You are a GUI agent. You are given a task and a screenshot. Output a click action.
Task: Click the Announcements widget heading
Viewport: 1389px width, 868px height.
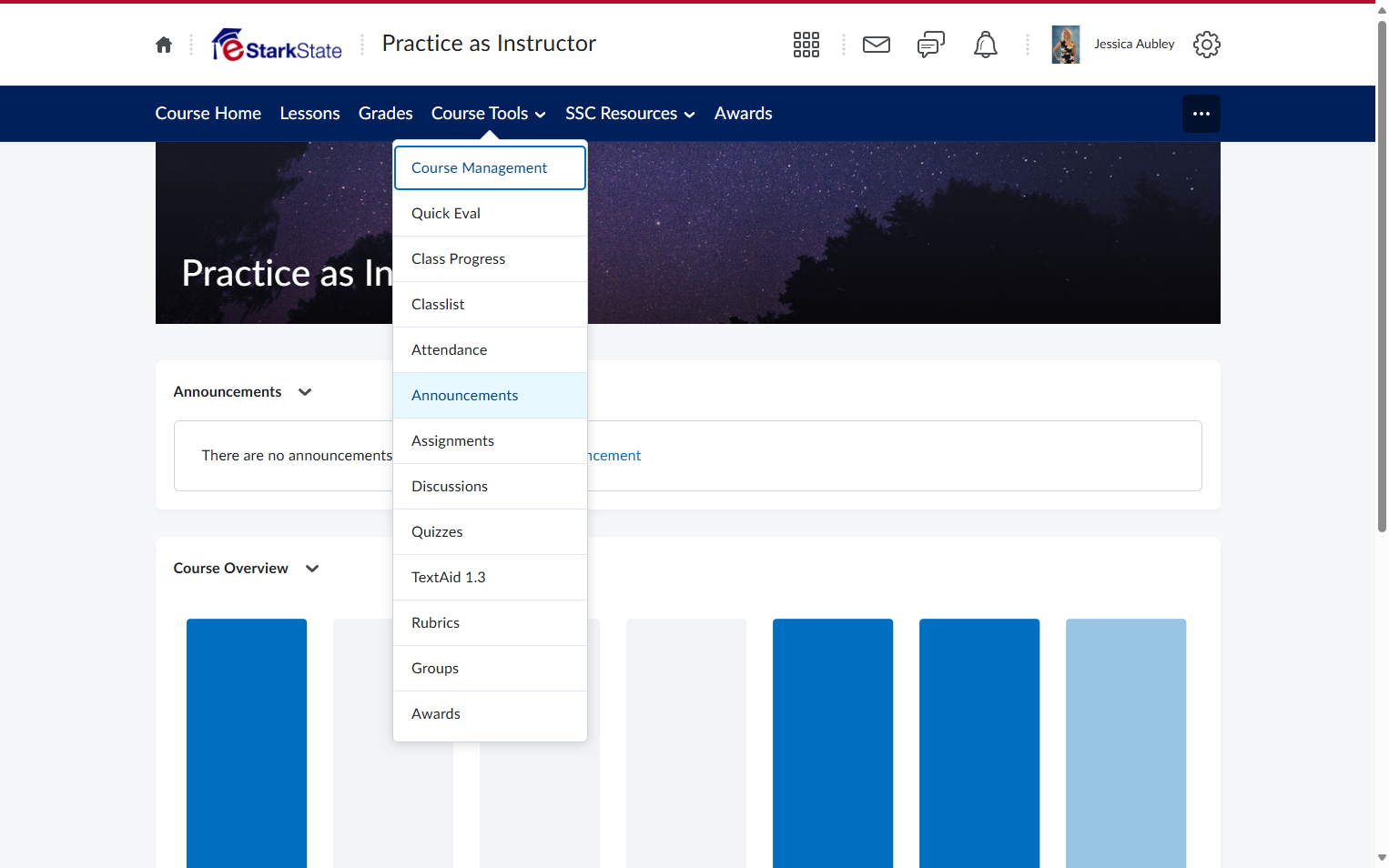point(228,392)
